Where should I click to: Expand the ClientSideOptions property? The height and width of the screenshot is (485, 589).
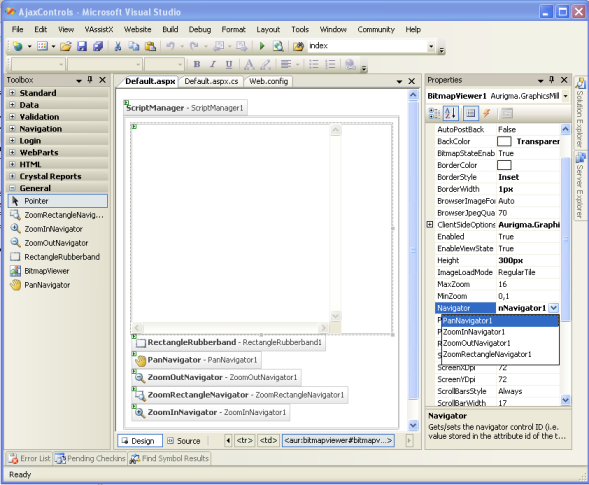[x=430, y=225]
